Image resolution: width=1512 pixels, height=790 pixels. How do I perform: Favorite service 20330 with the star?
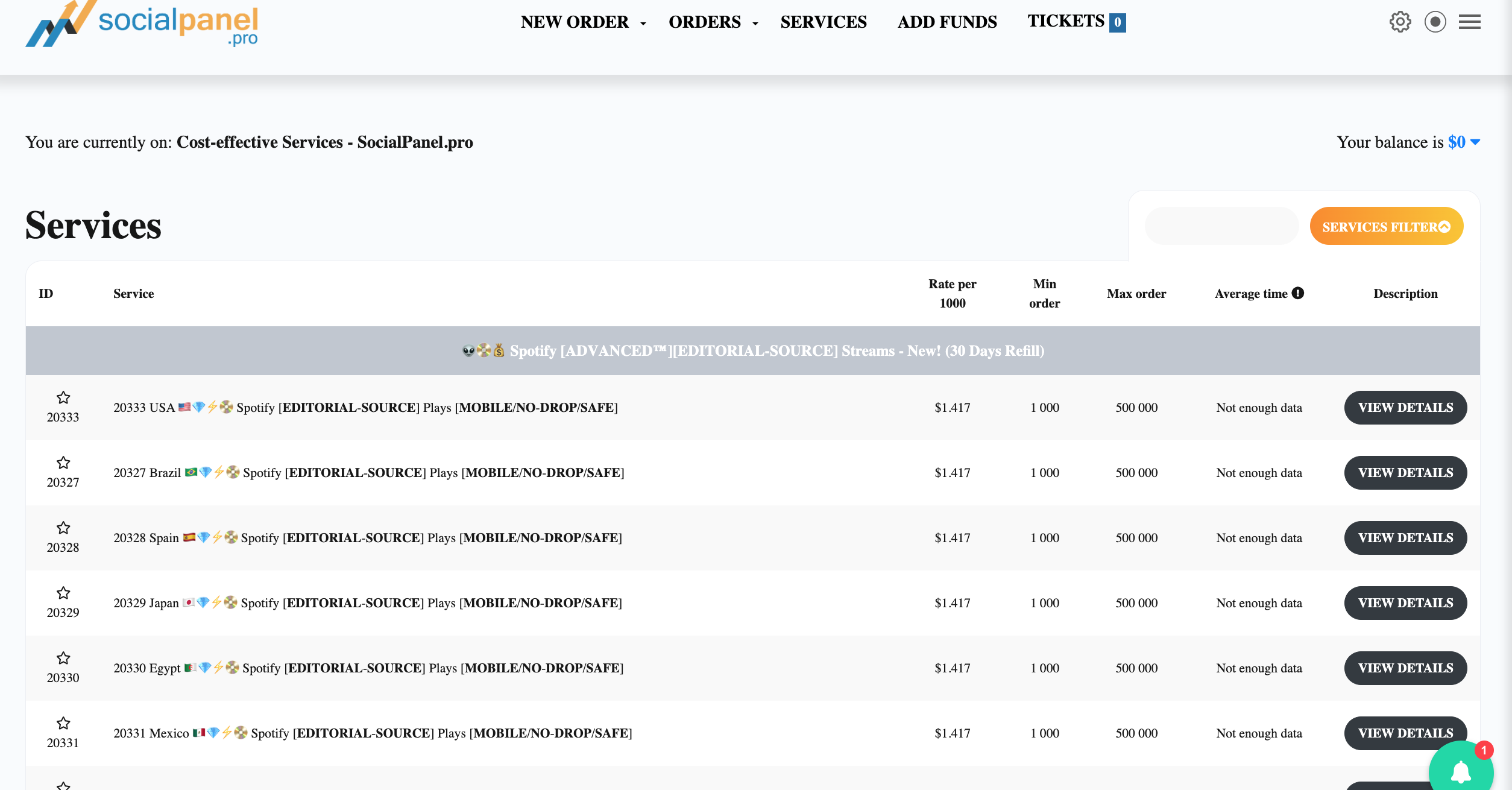click(x=63, y=658)
